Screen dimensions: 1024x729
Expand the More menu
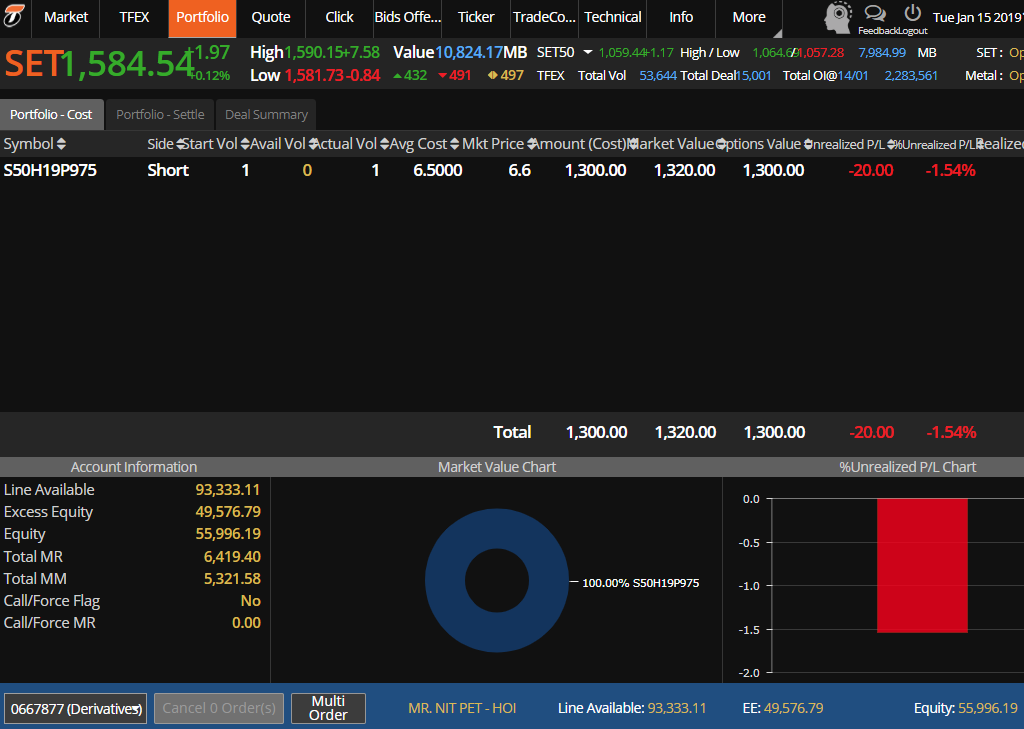tap(749, 17)
